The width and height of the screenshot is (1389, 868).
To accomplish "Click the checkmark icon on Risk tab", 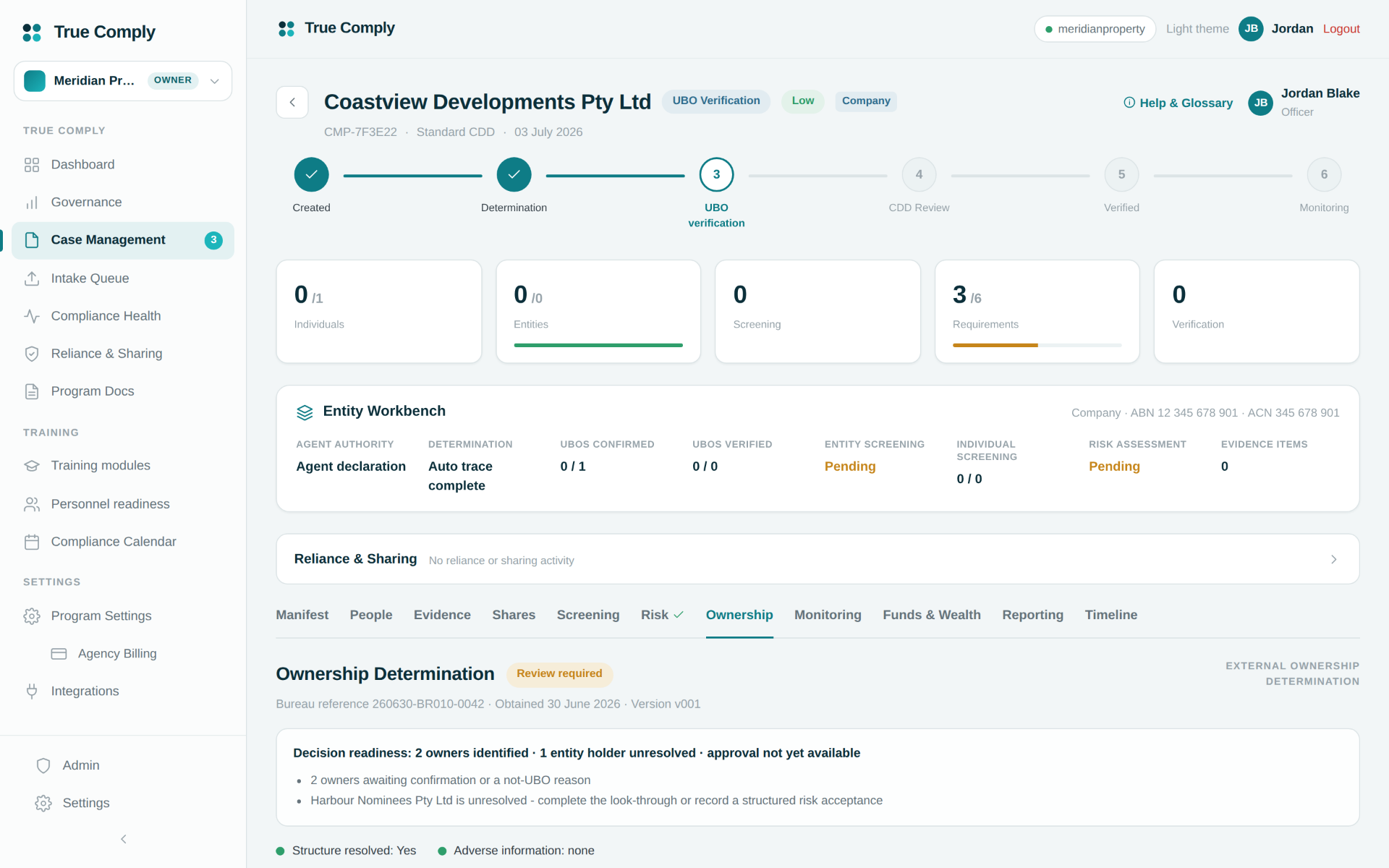I will 679,615.
